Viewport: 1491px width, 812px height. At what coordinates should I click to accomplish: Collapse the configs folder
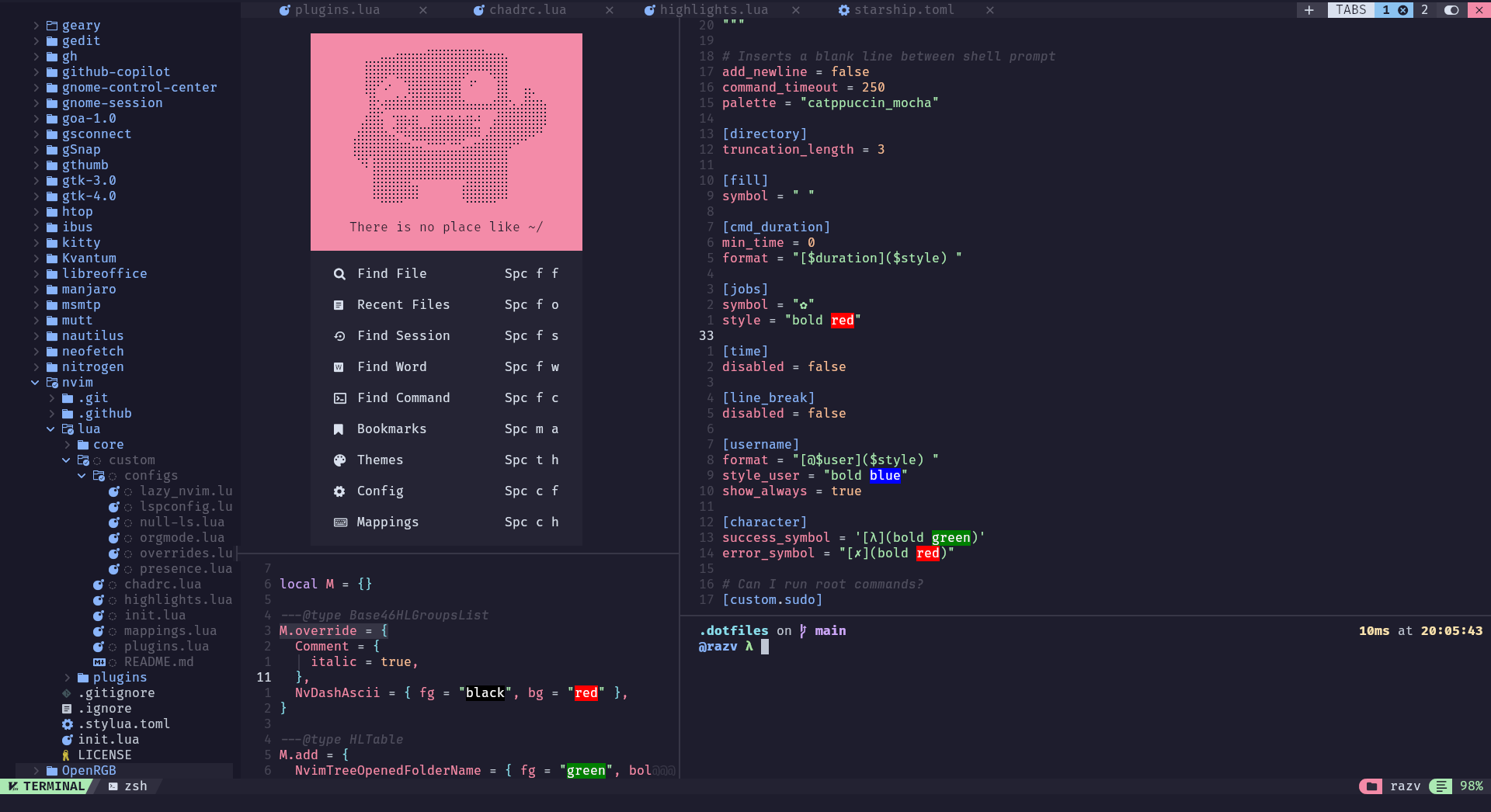pos(82,476)
